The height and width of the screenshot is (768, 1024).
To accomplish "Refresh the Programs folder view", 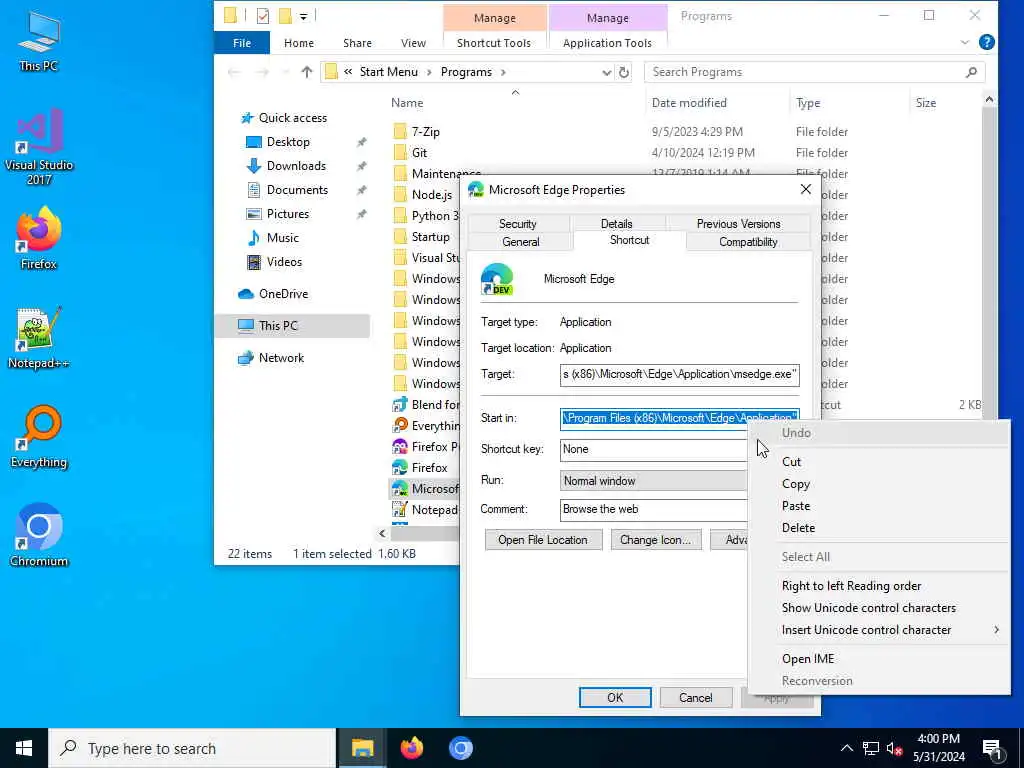I will click(624, 72).
